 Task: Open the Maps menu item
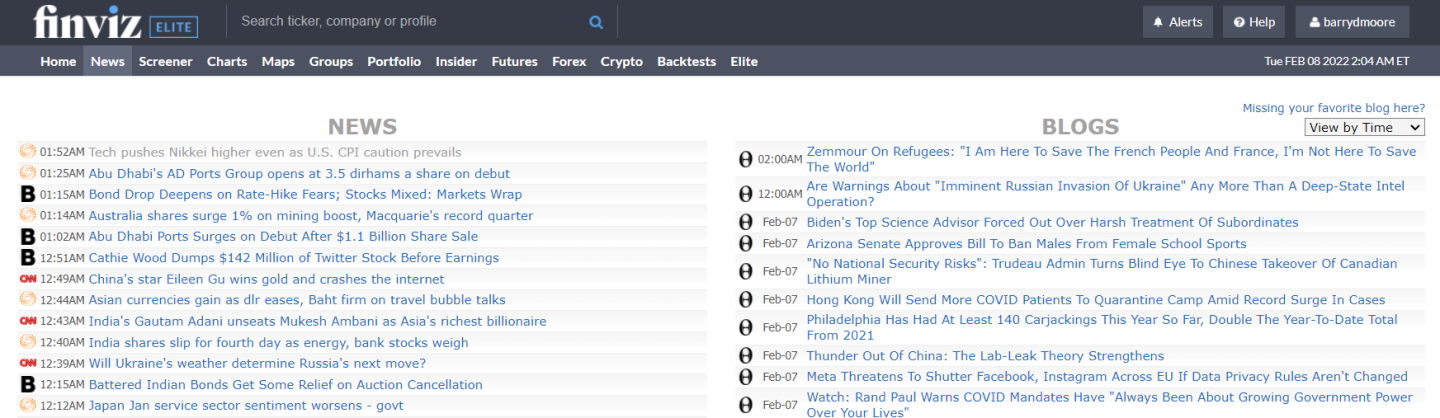coord(278,61)
